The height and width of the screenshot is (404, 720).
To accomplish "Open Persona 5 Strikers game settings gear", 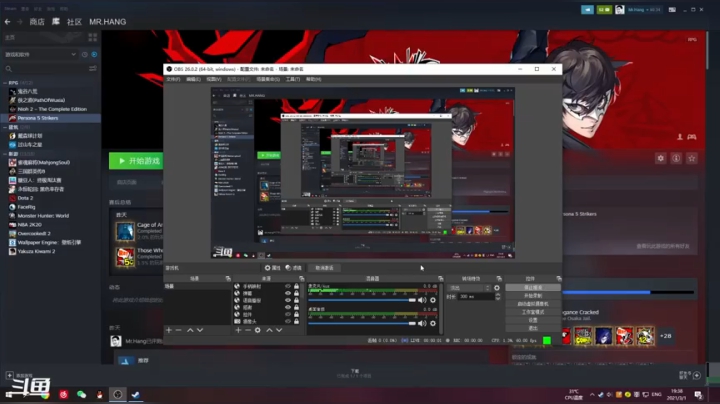I will [x=660, y=158].
